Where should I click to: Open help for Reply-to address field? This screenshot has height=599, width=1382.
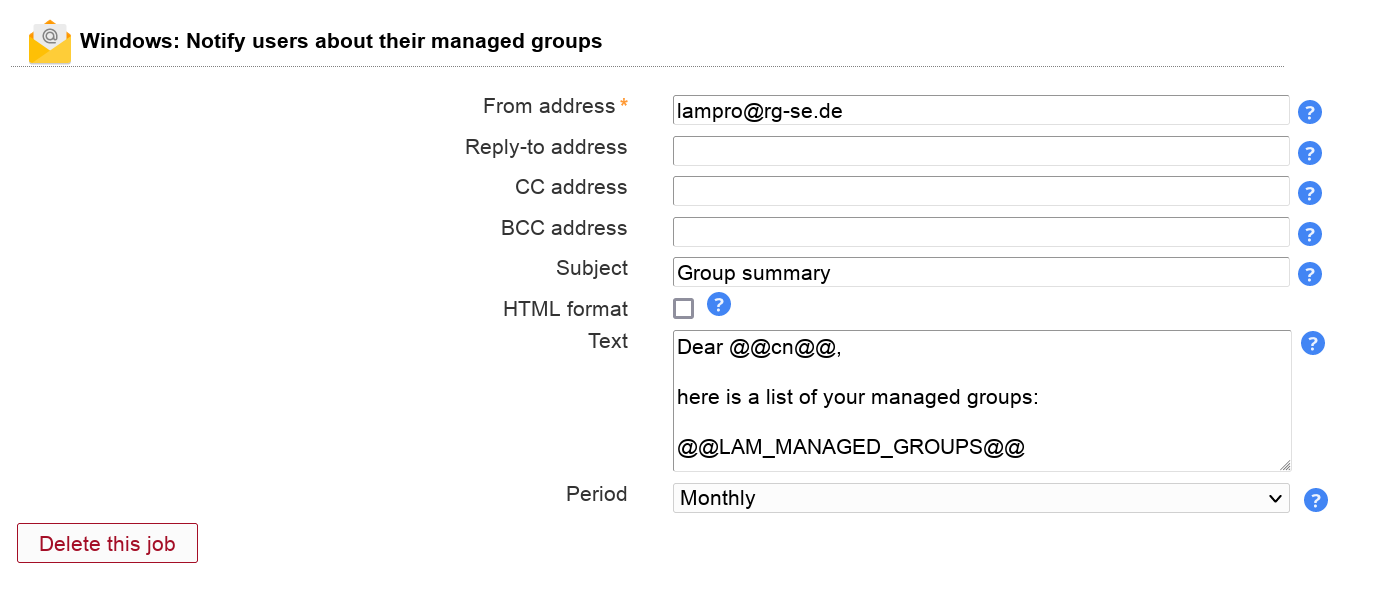click(x=1309, y=153)
